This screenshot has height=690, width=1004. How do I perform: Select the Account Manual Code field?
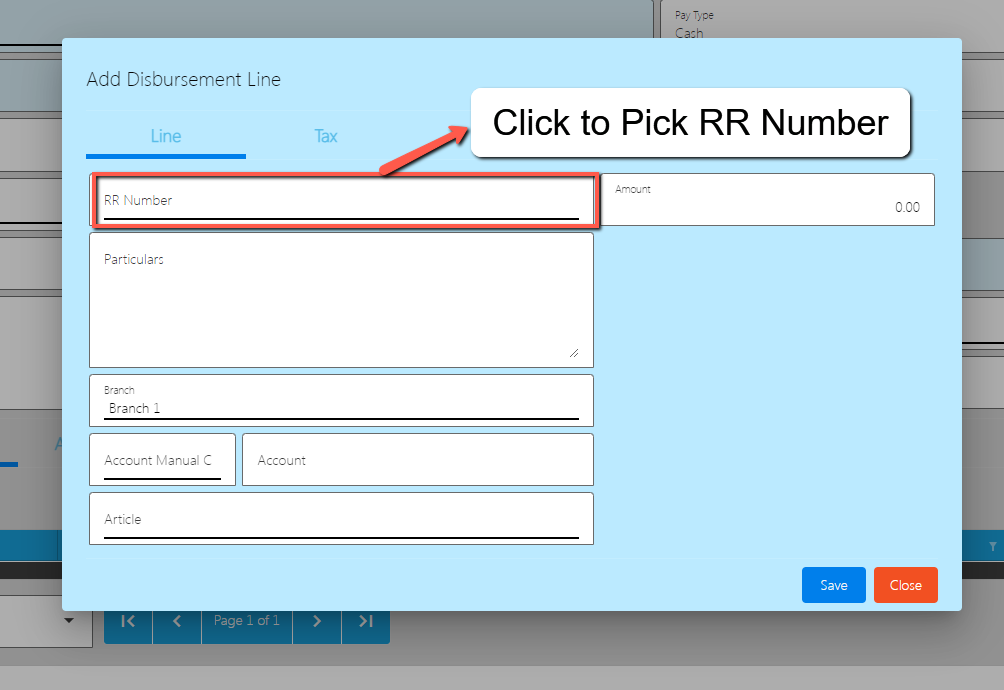click(x=162, y=460)
